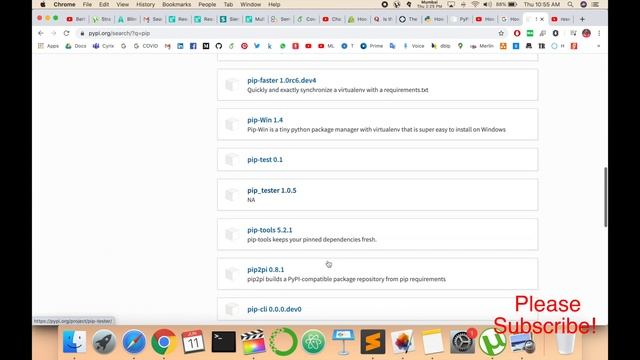Viewport: 640px width, 360px height.
Task: Open the Calendar app in the dock
Action: (x=193, y=342)
